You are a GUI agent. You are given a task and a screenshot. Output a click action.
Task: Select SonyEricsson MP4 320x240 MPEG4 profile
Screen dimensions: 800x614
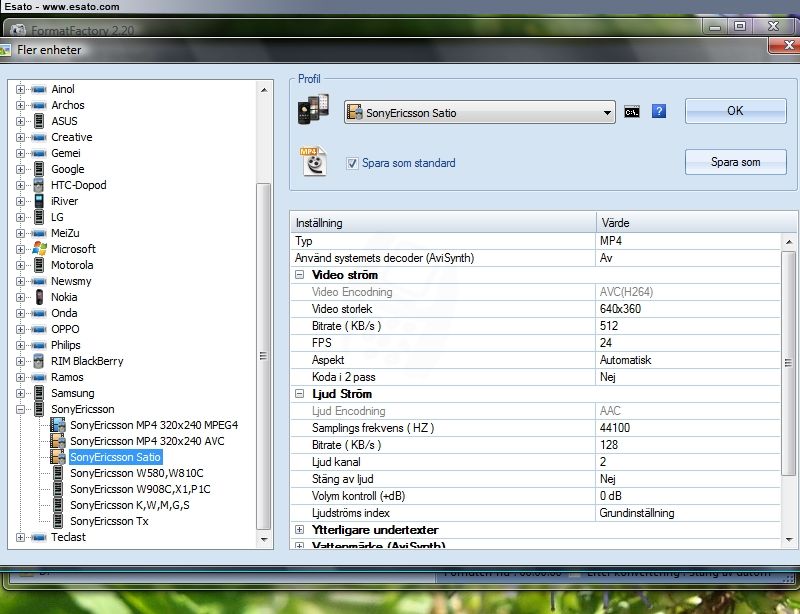point(154,425)
